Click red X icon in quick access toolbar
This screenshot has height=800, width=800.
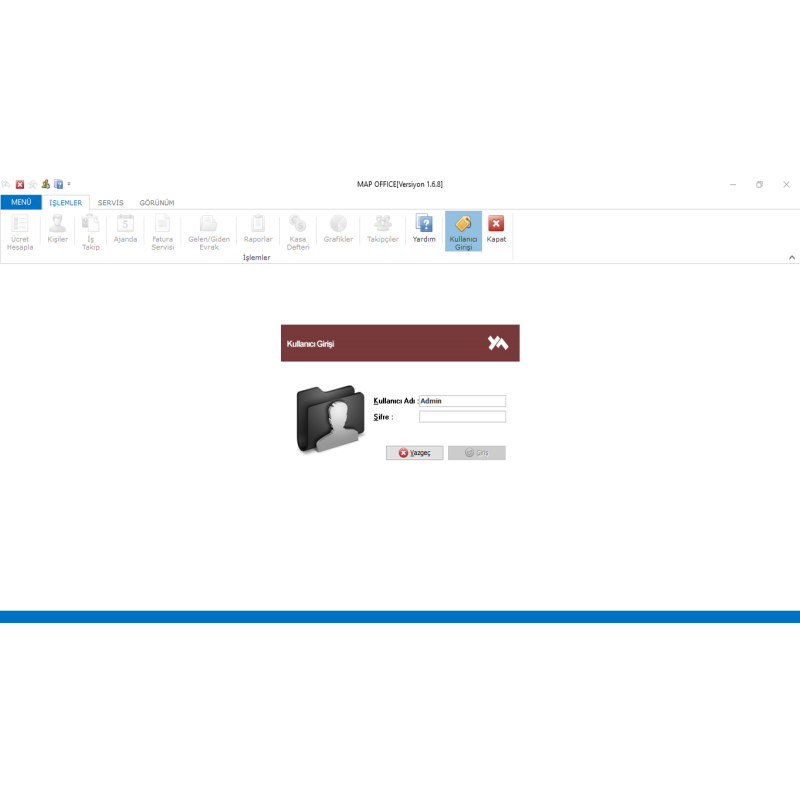pyautogui.click(x=20, y=184)
